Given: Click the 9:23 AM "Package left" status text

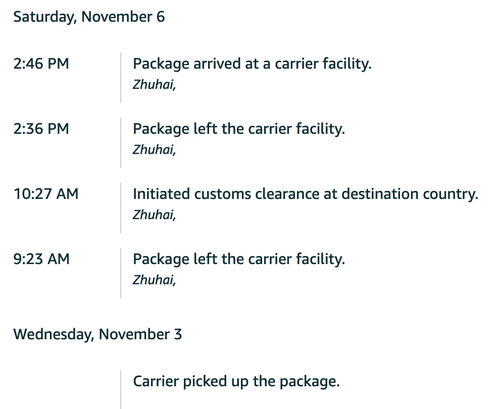Looking at the screenshot, I should (x=239, y=259).
